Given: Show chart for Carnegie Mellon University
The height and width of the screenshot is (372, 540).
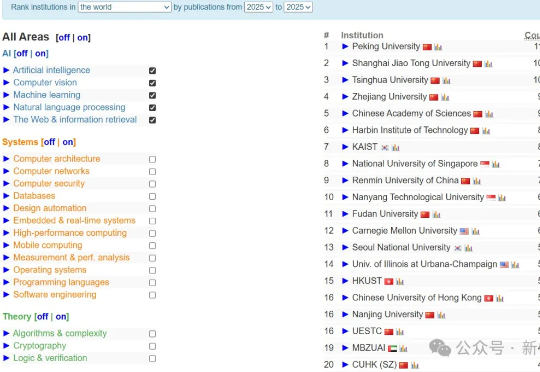Looking at the screenshot, I should [x=476, y=231].
